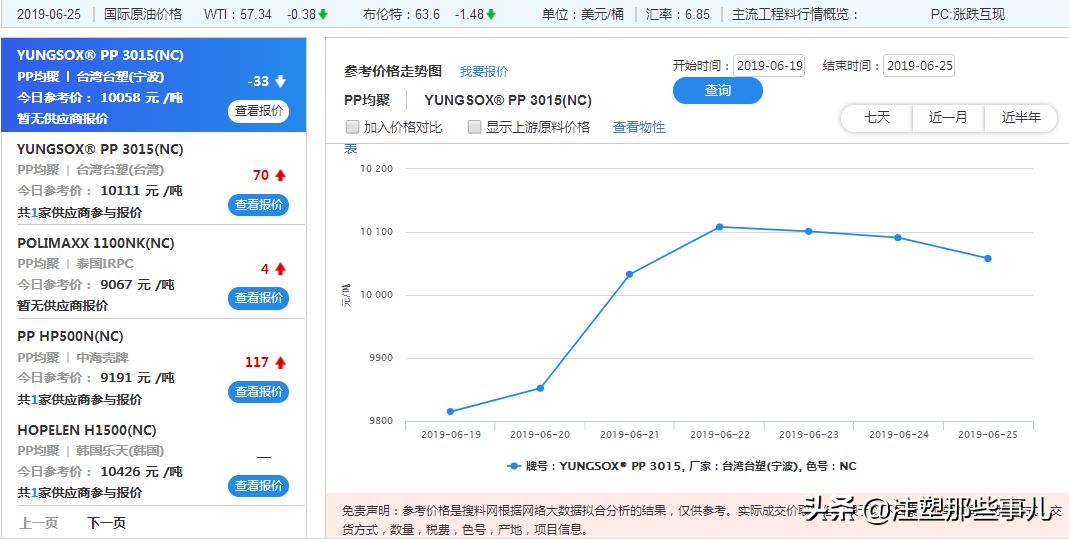Enable the 显示上游原料价格 checkbox
The height and width of the screenshot is (539, 1069).
pyautogui.click(x=475, y=127)
